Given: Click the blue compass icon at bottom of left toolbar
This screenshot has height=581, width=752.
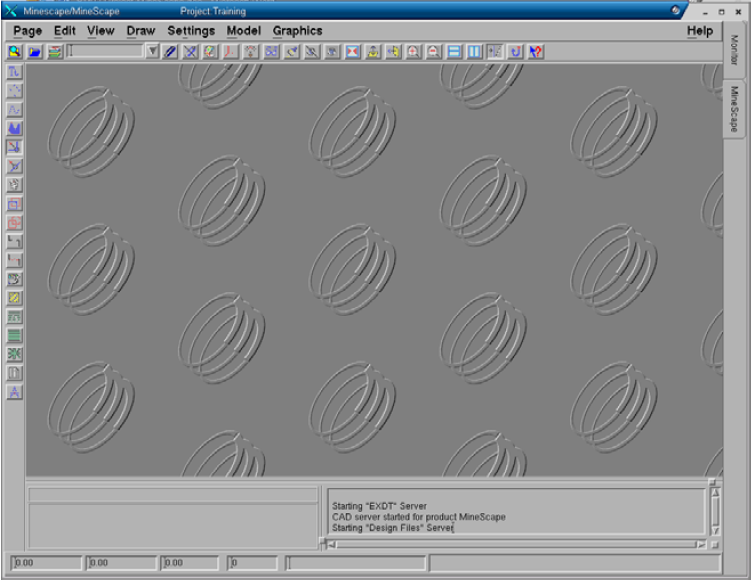Looking at the screenshot, I should [x=14, y=392].
